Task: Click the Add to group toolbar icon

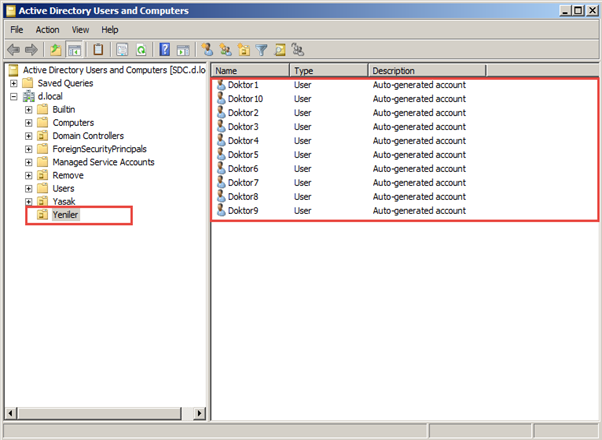Action: tap(298, 50)
